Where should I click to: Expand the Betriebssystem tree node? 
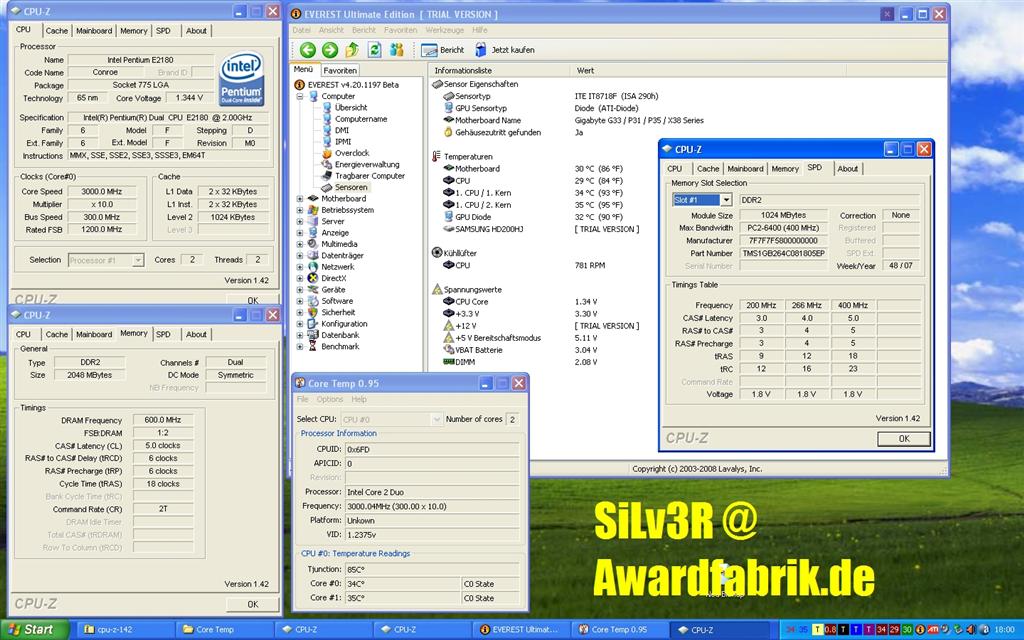[x=300, y=210]
